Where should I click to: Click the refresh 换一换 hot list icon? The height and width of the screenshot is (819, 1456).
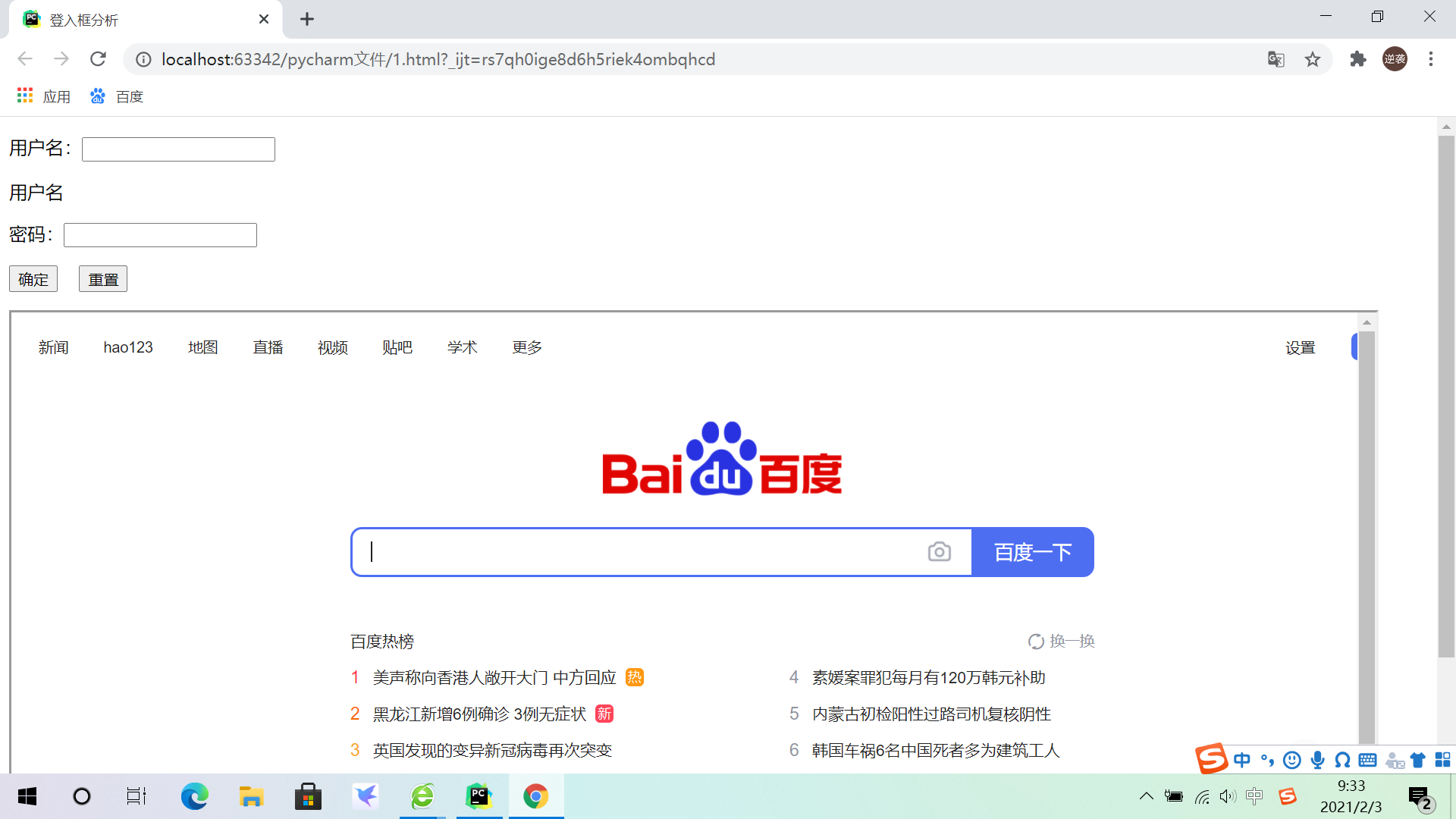click(1036, 642)
